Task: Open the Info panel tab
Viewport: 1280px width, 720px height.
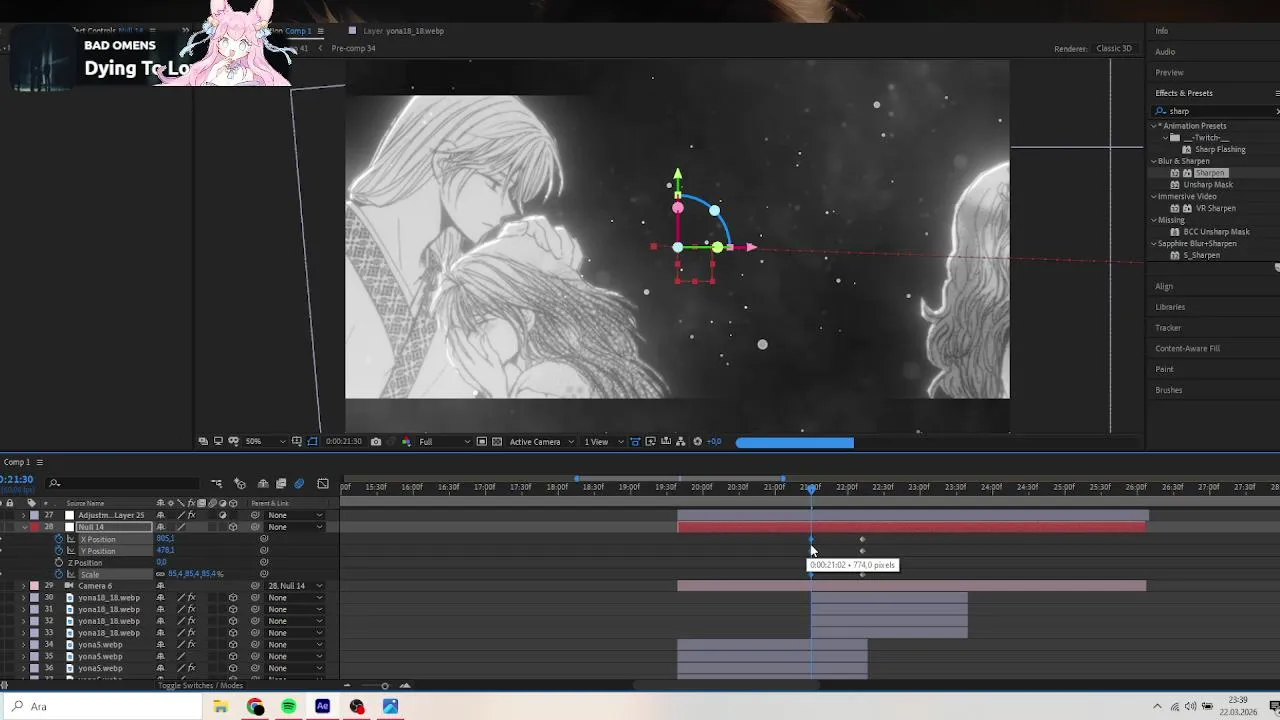Action: coord(1162,31)
